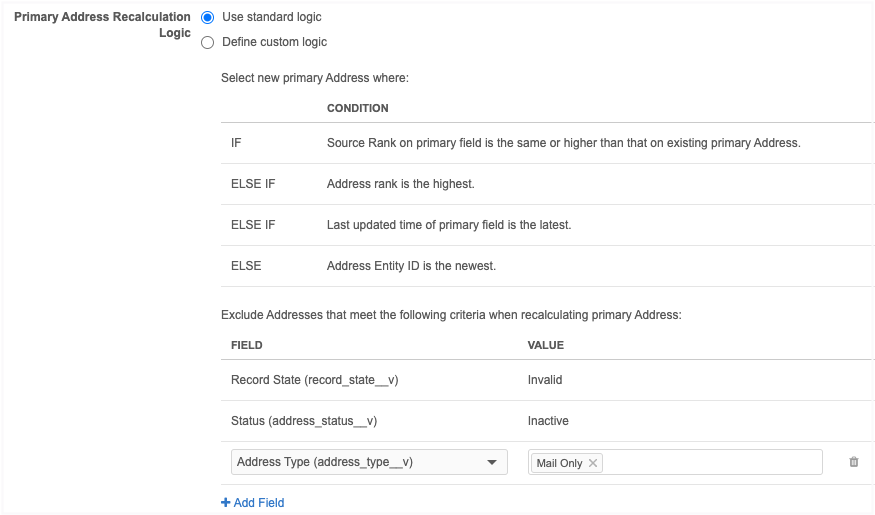Delete the Address Type row via trash icon
The image size is (875, 515).
point(853,462)
